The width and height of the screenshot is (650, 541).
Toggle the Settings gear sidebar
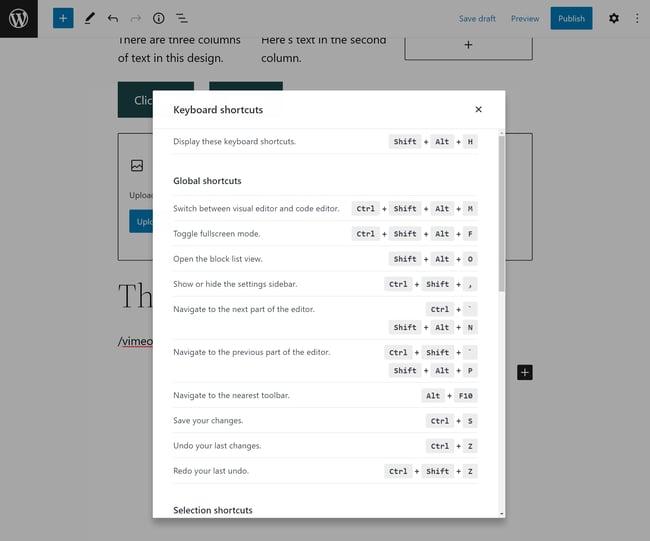(614, 18)
